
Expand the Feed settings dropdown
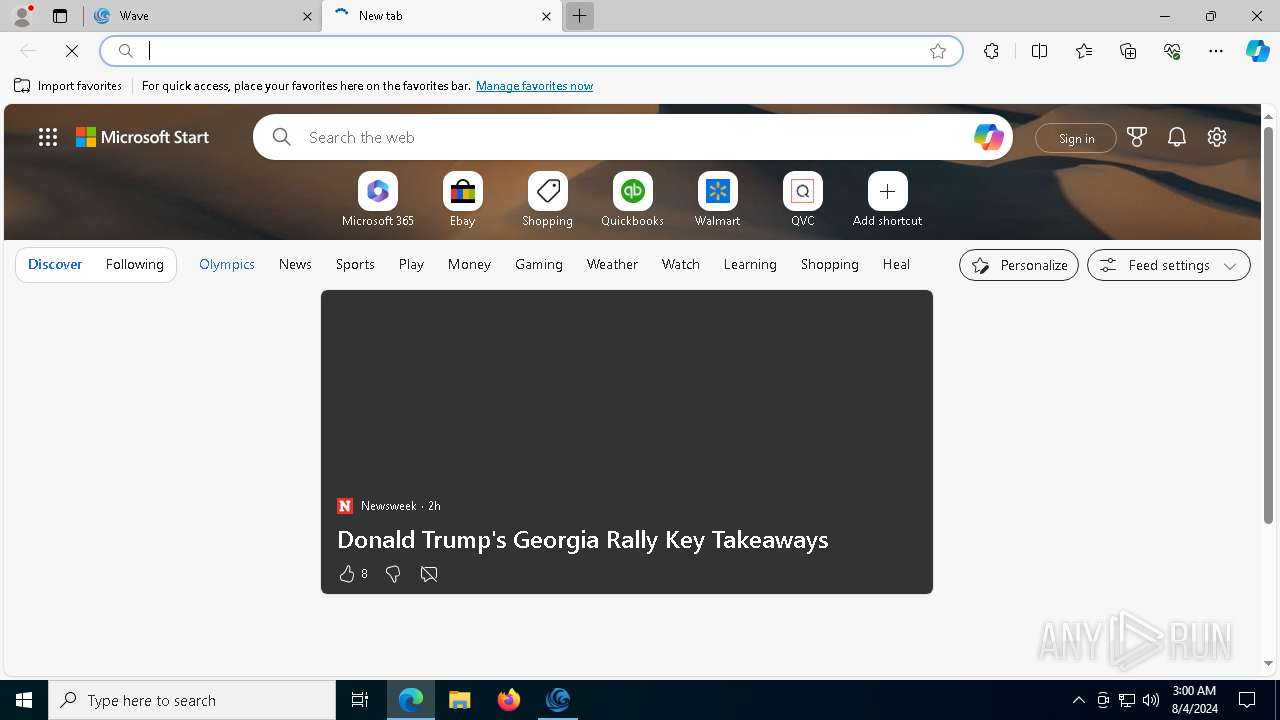pos(1169,265)
